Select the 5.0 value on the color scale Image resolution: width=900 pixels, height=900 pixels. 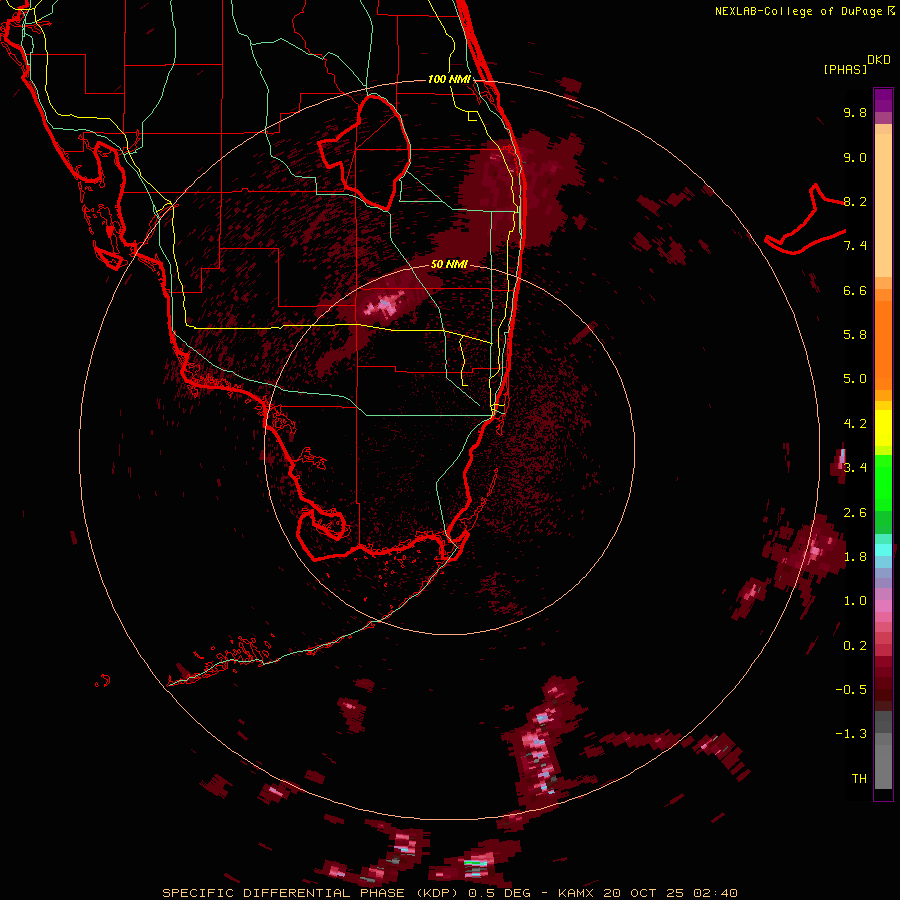[855, 379]
